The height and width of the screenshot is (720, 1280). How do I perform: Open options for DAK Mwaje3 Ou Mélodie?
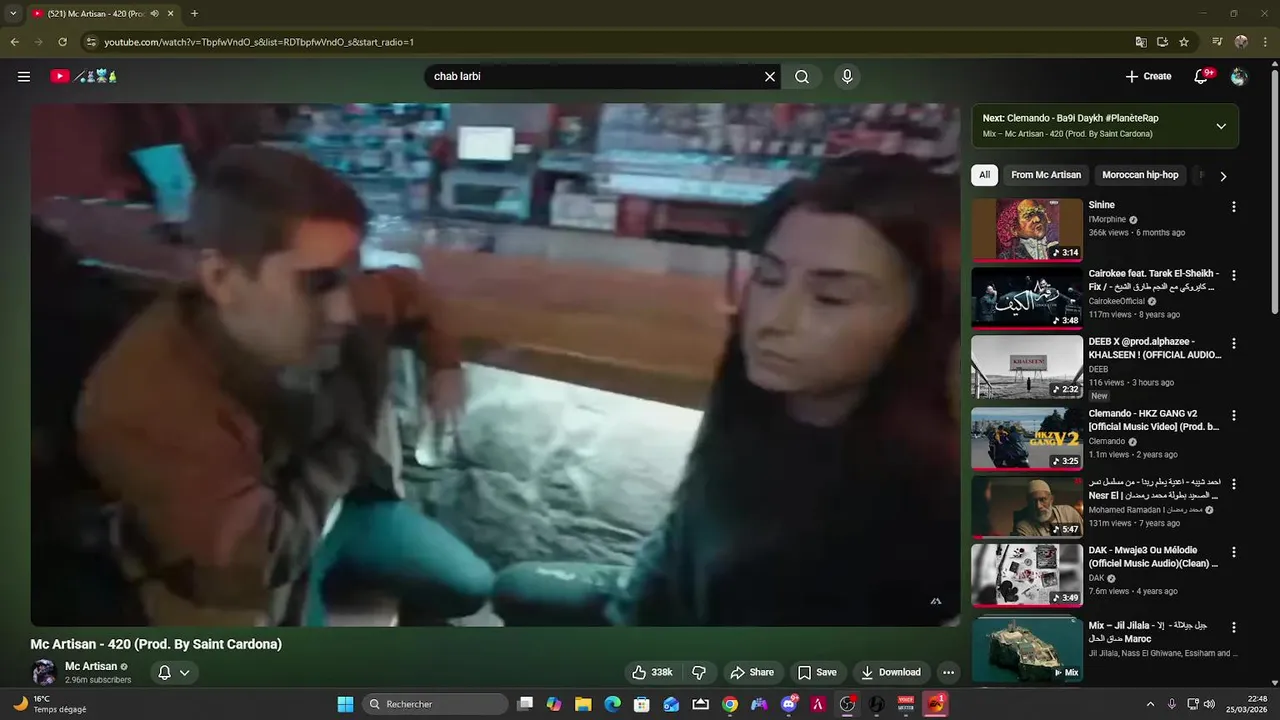(1233, 552)
